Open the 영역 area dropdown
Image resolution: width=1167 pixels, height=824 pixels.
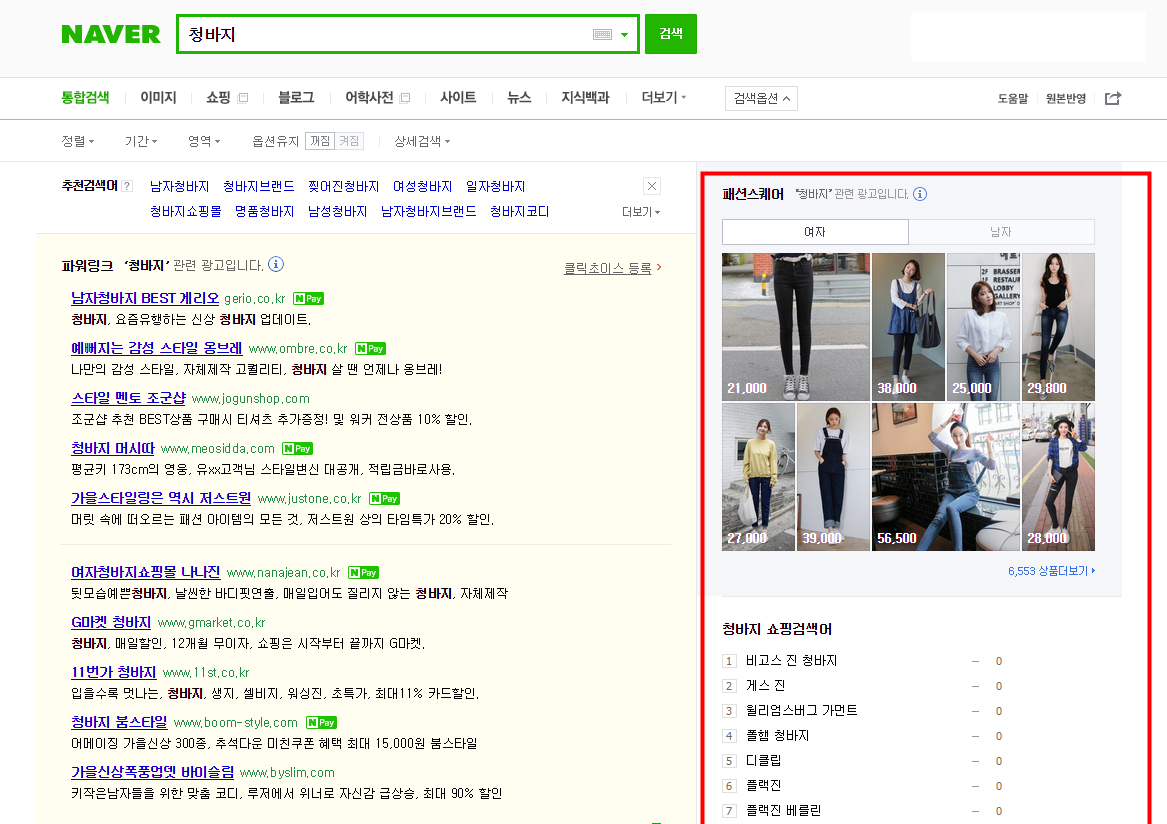pyautogui.click(x=204, y=141)
